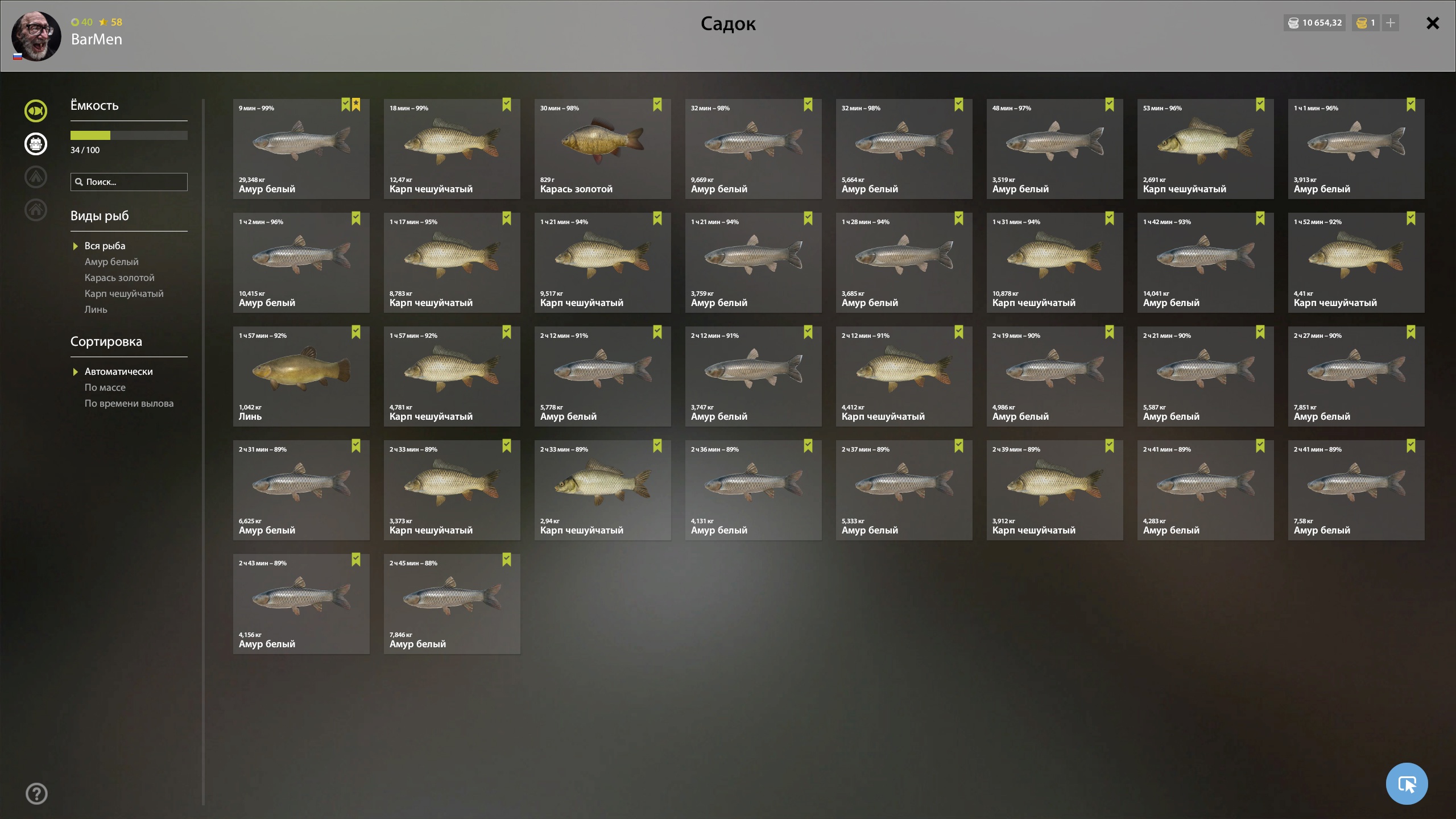Toggle bookmark on Карась золотой card
The height and width of the screenshot is (819, 1456).
[x=657, y=105]
